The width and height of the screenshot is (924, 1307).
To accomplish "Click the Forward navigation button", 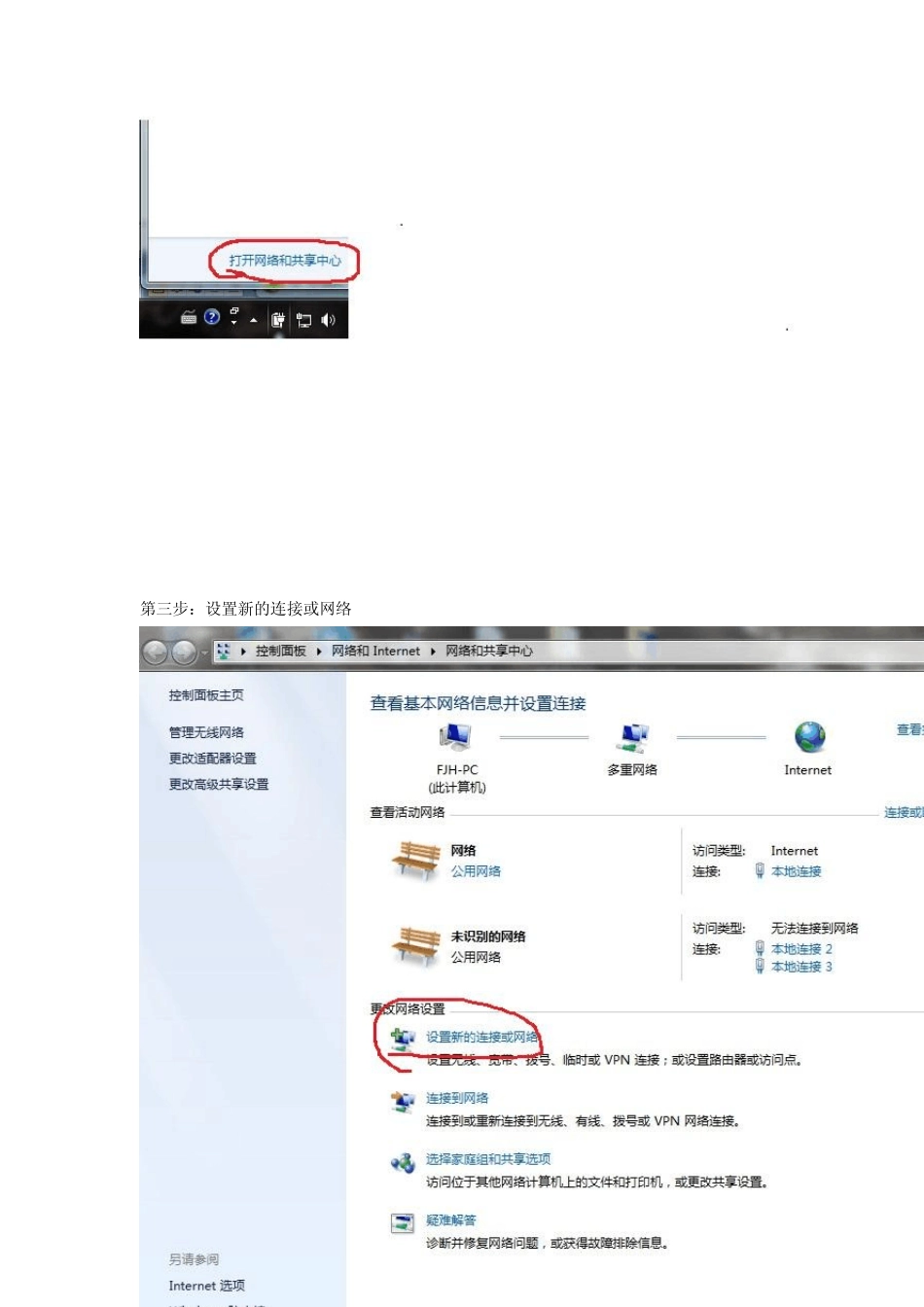I will click(x=184, y=653).
